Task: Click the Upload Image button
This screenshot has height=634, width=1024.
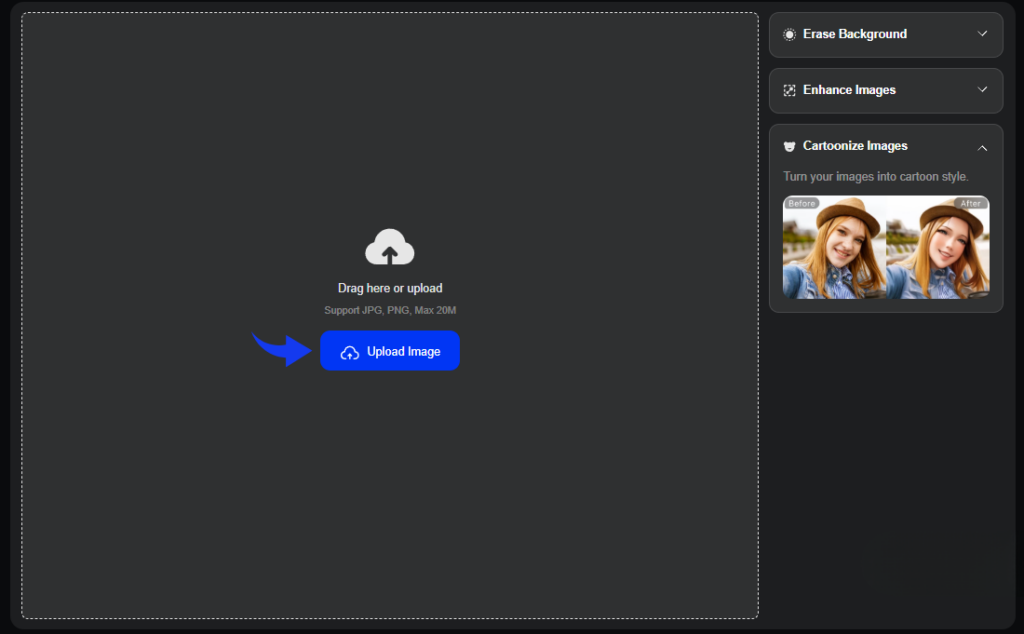Action: click(390, 351)
